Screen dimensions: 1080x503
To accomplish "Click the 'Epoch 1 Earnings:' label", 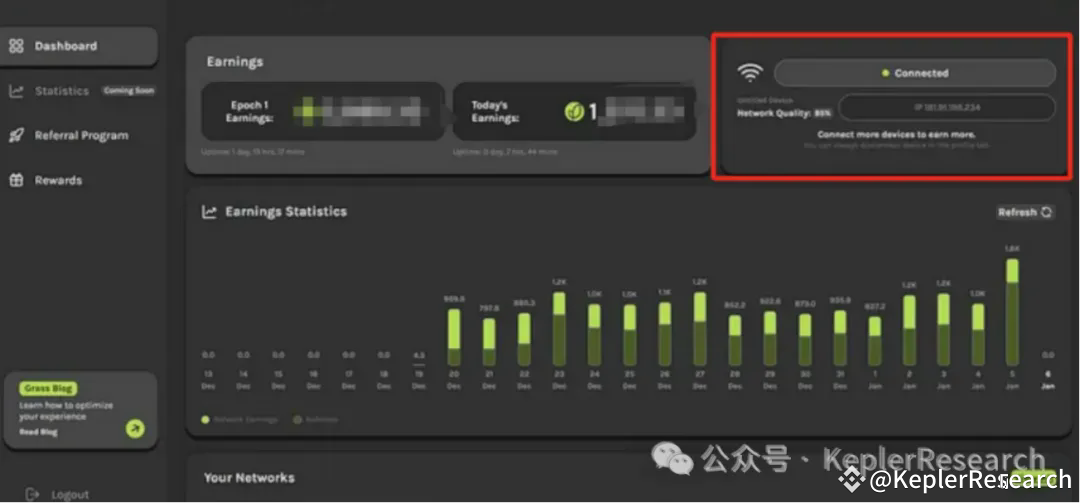I will pos(250,112).
